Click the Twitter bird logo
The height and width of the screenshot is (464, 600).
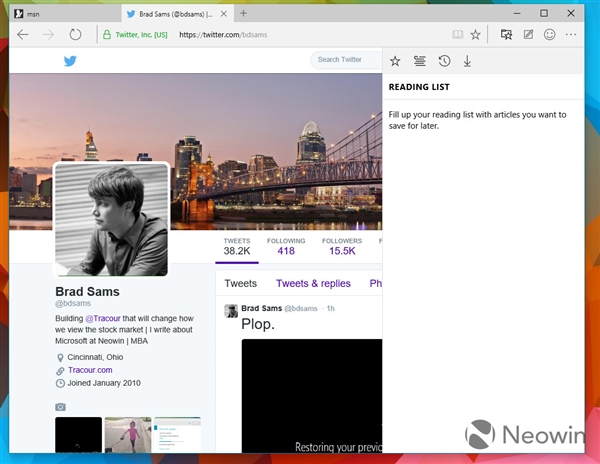pos(70,60)
